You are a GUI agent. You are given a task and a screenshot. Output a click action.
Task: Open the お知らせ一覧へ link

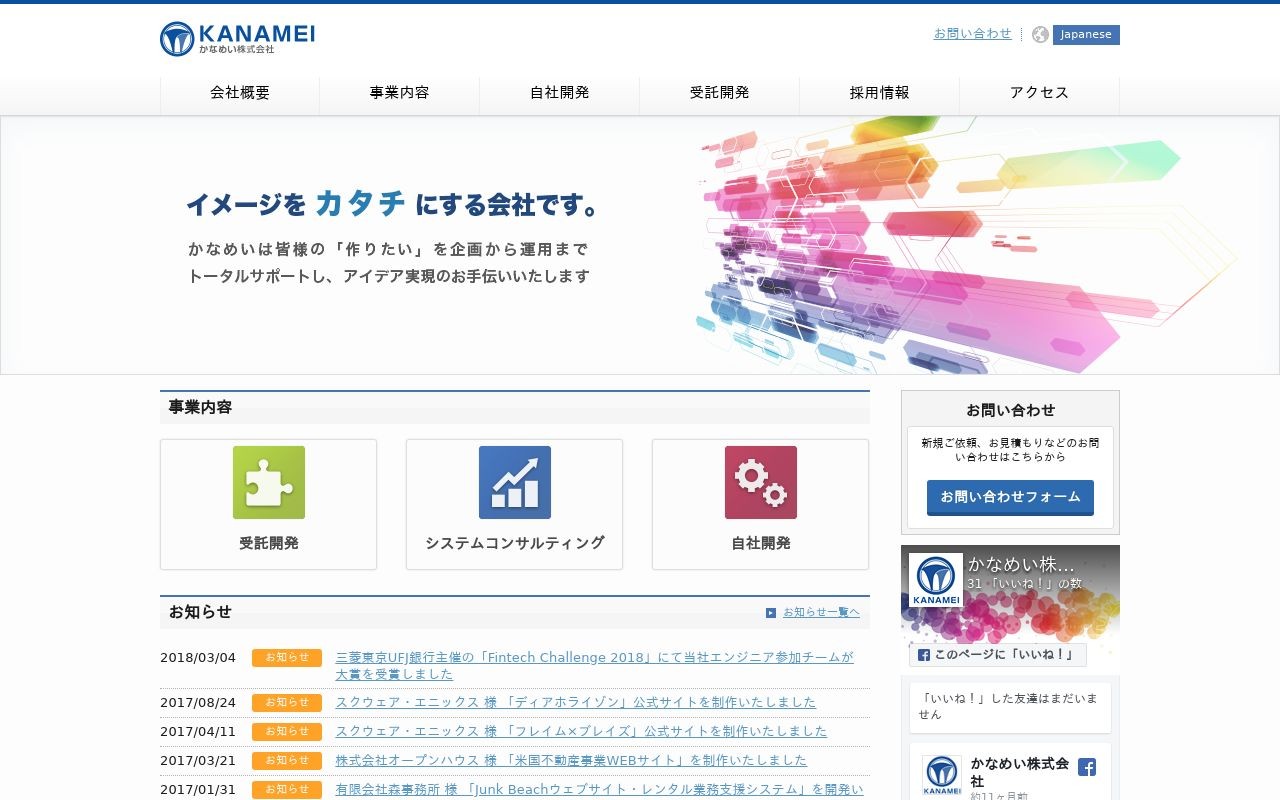(x=821, y=612)
